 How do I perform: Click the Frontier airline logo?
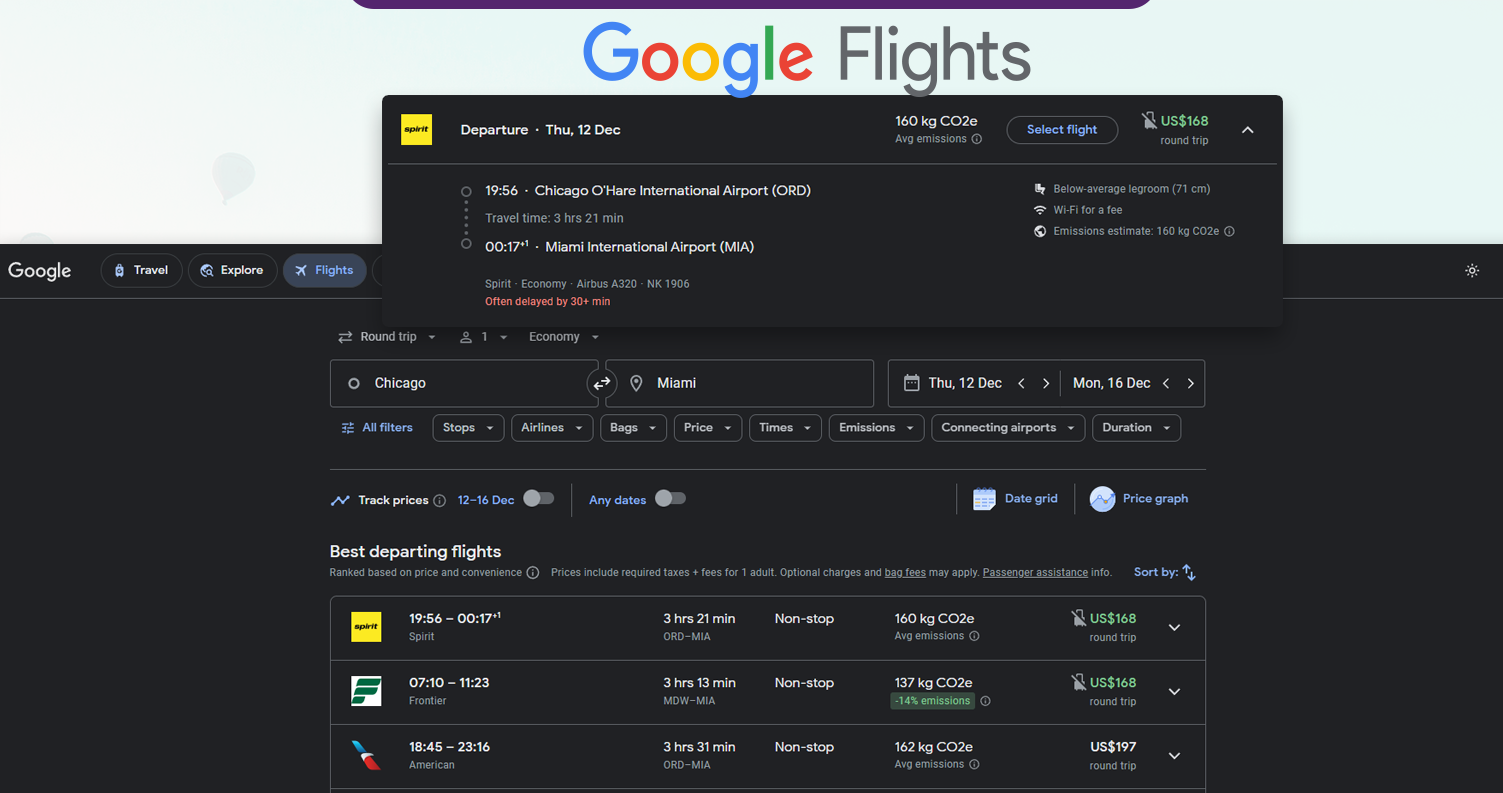pos(366,691)
